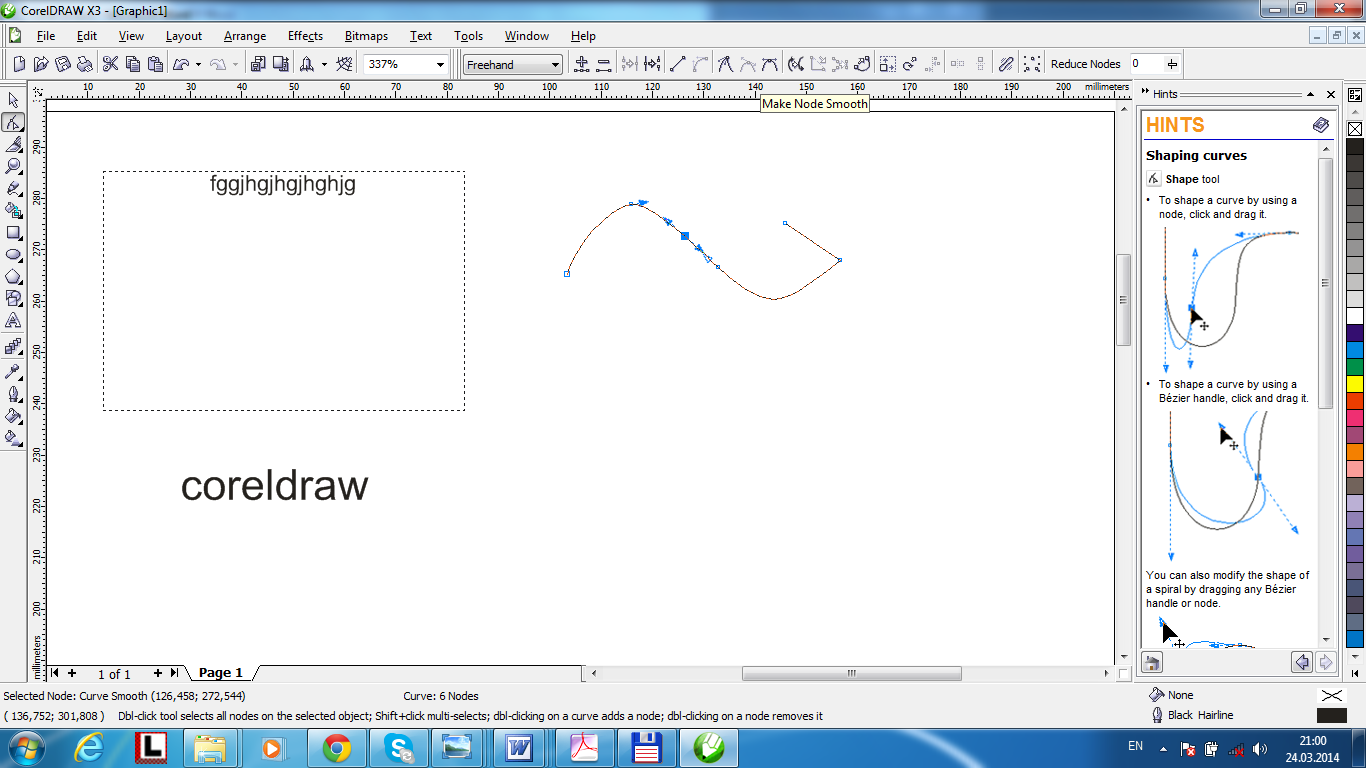Convert curve to line icon
1366x768 pixels.
point(677,64)
